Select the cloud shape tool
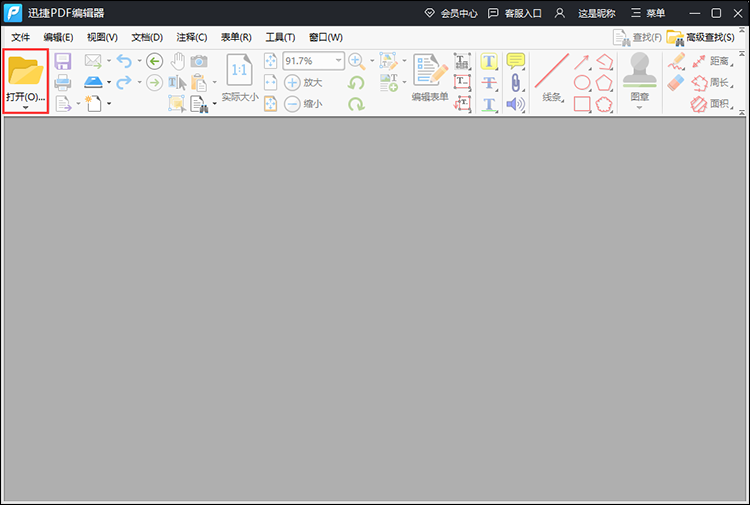The width and height of the screenshot is (750, 505). [x=604, y=104]
